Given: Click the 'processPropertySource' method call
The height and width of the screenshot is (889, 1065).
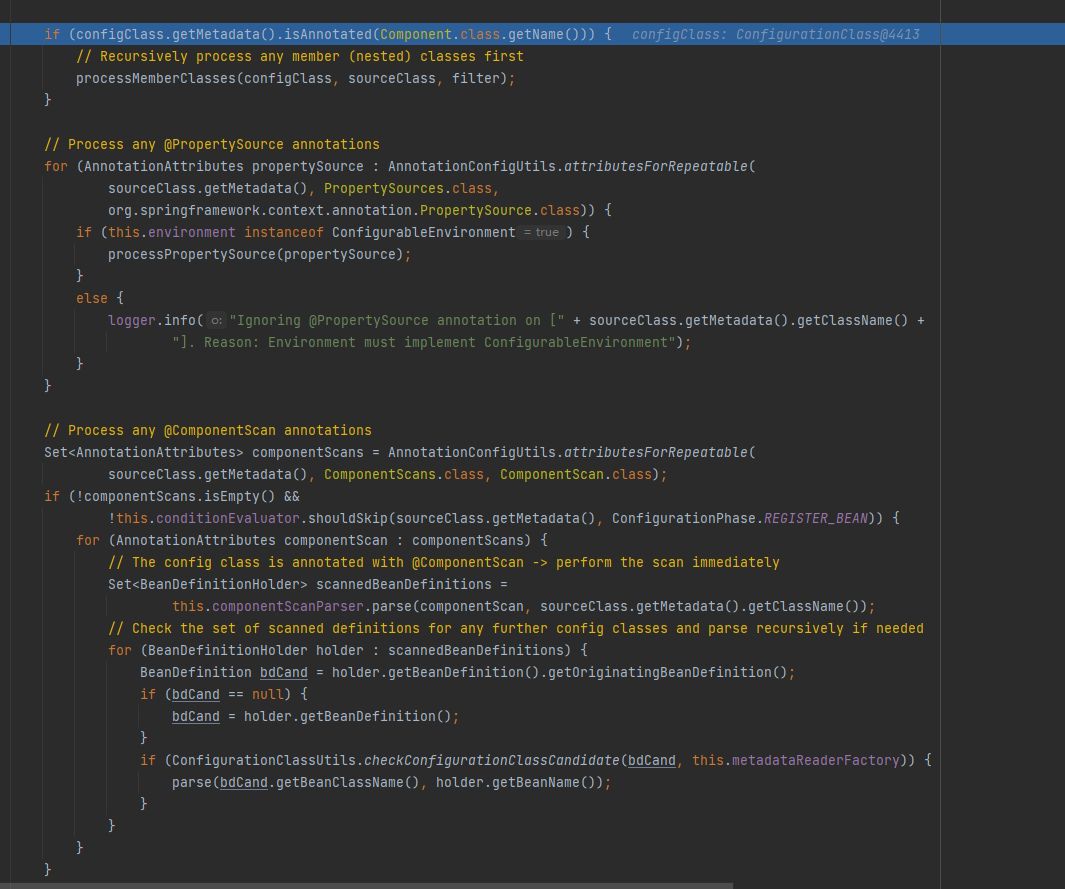Looking at the screenshot, I should pos(192,255).
